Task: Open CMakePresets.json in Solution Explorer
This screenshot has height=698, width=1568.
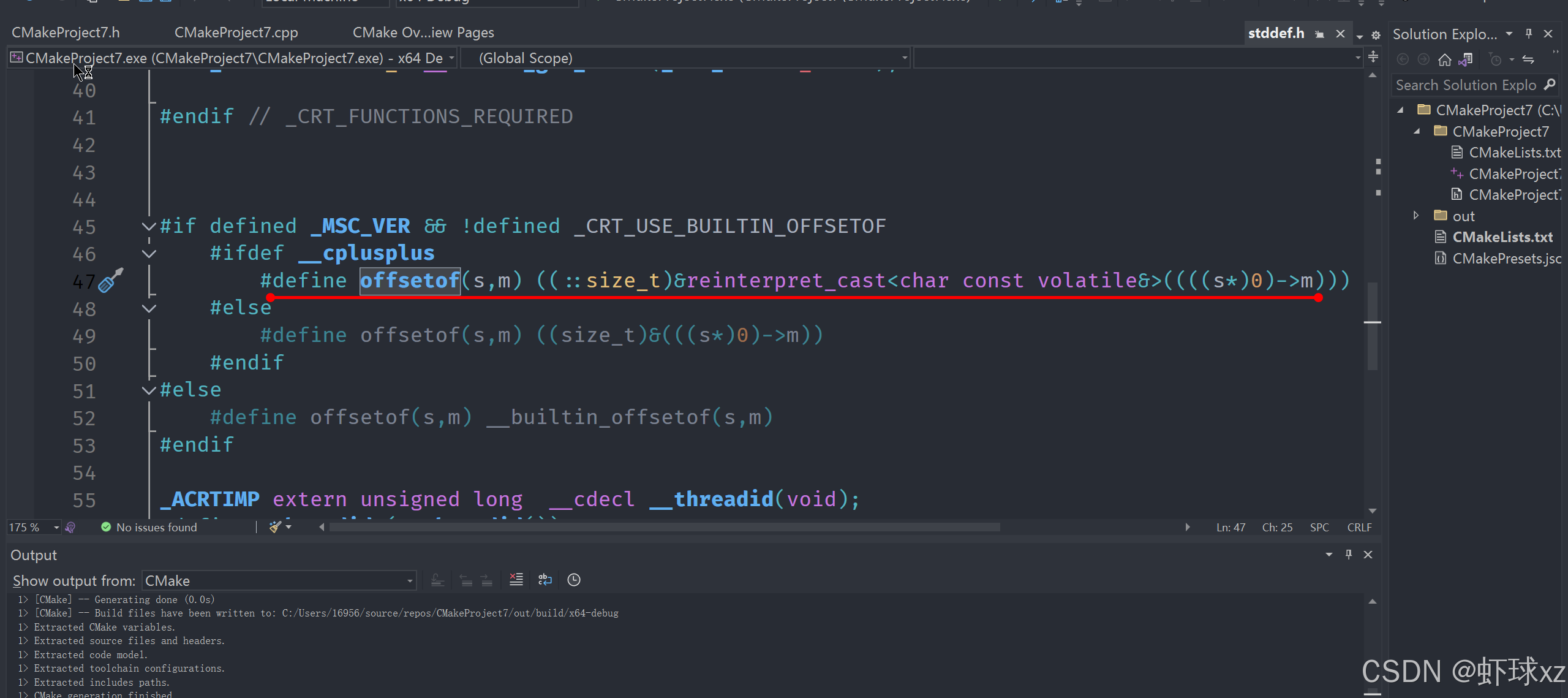Action: tap(1506, 259)
